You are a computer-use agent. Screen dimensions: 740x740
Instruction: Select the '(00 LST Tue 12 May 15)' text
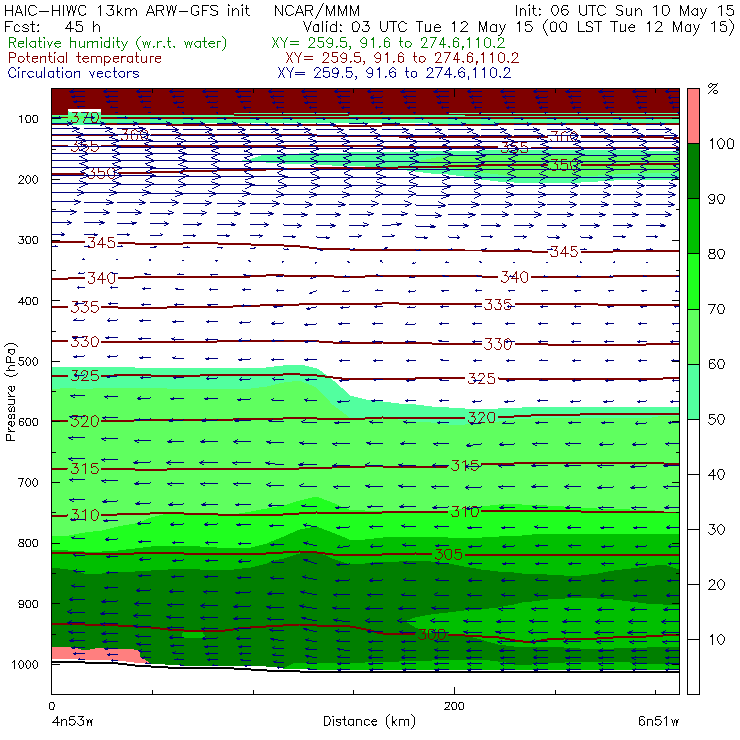point(639,27)
